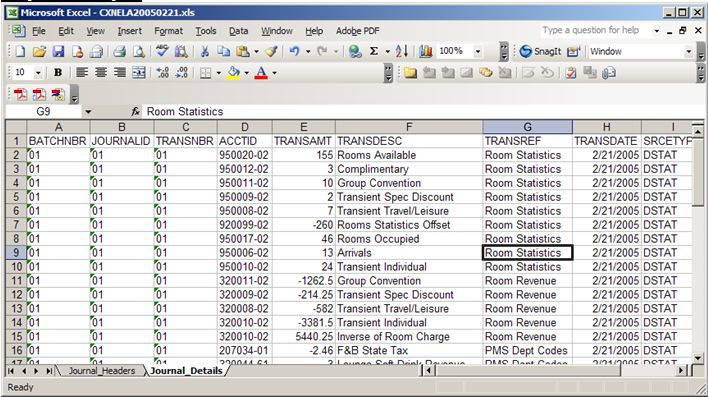
Task: Toggle Center alignment
Action: (101, 72)
